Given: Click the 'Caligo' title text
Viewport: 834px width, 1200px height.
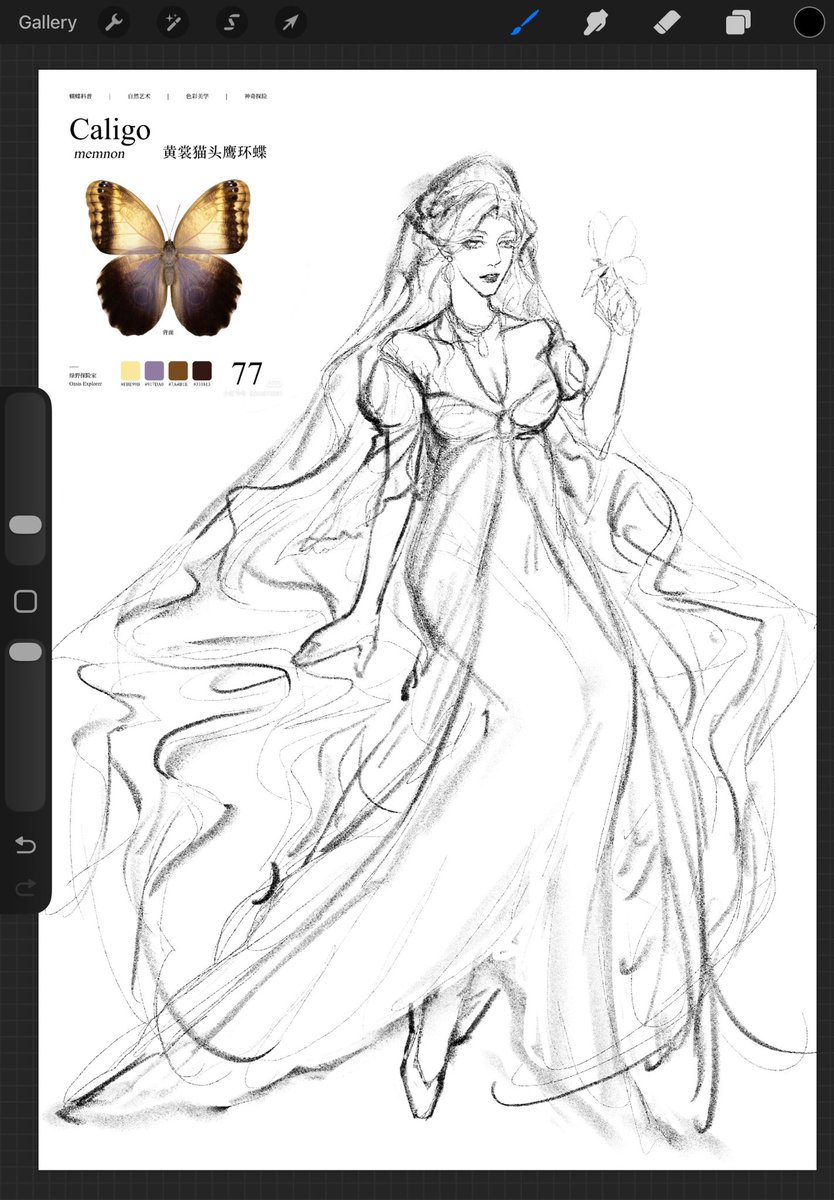Looking at the screenshot, I should [110, 130].
